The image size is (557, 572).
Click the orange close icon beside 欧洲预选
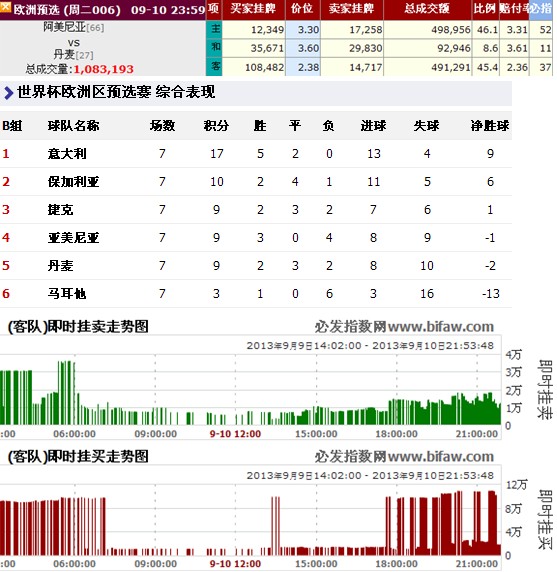5,7
